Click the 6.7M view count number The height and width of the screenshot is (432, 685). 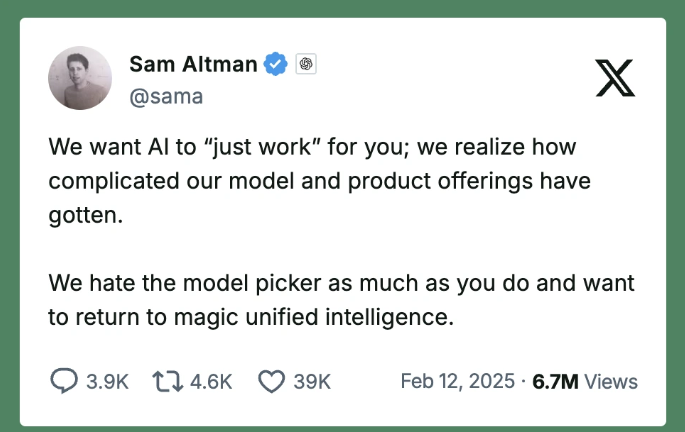[555, 381]
